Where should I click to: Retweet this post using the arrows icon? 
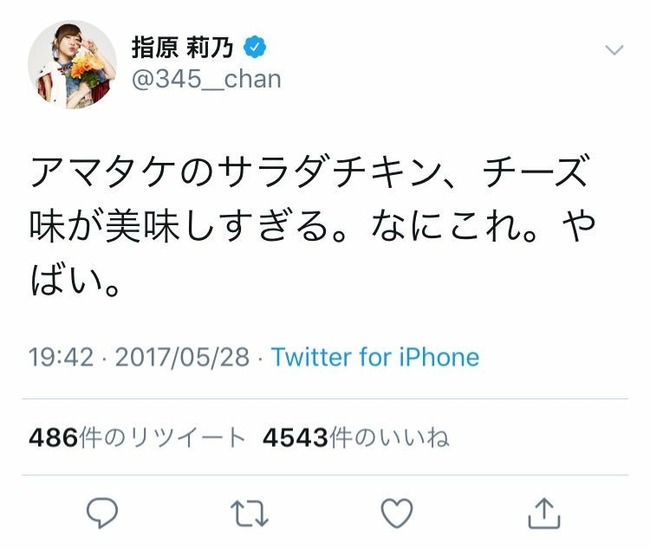tap(250, 513)
